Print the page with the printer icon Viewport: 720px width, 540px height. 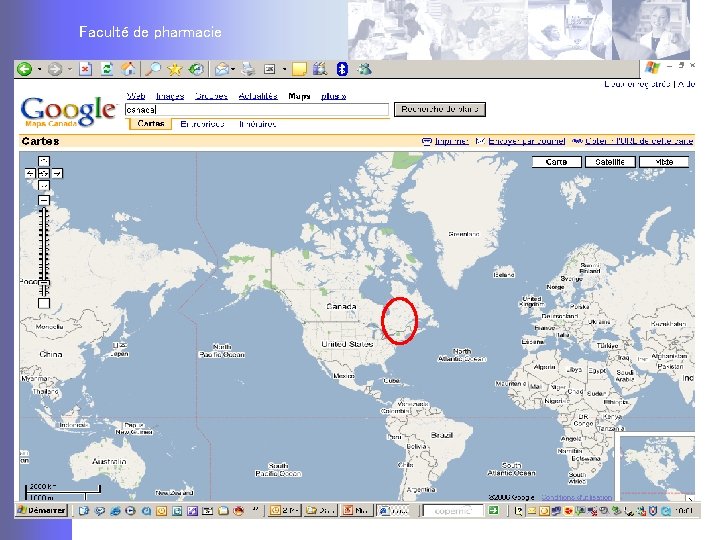point(248,69)
